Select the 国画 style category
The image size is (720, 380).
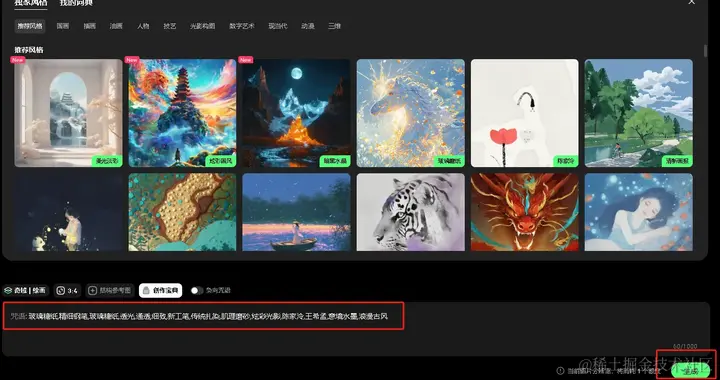63,26
